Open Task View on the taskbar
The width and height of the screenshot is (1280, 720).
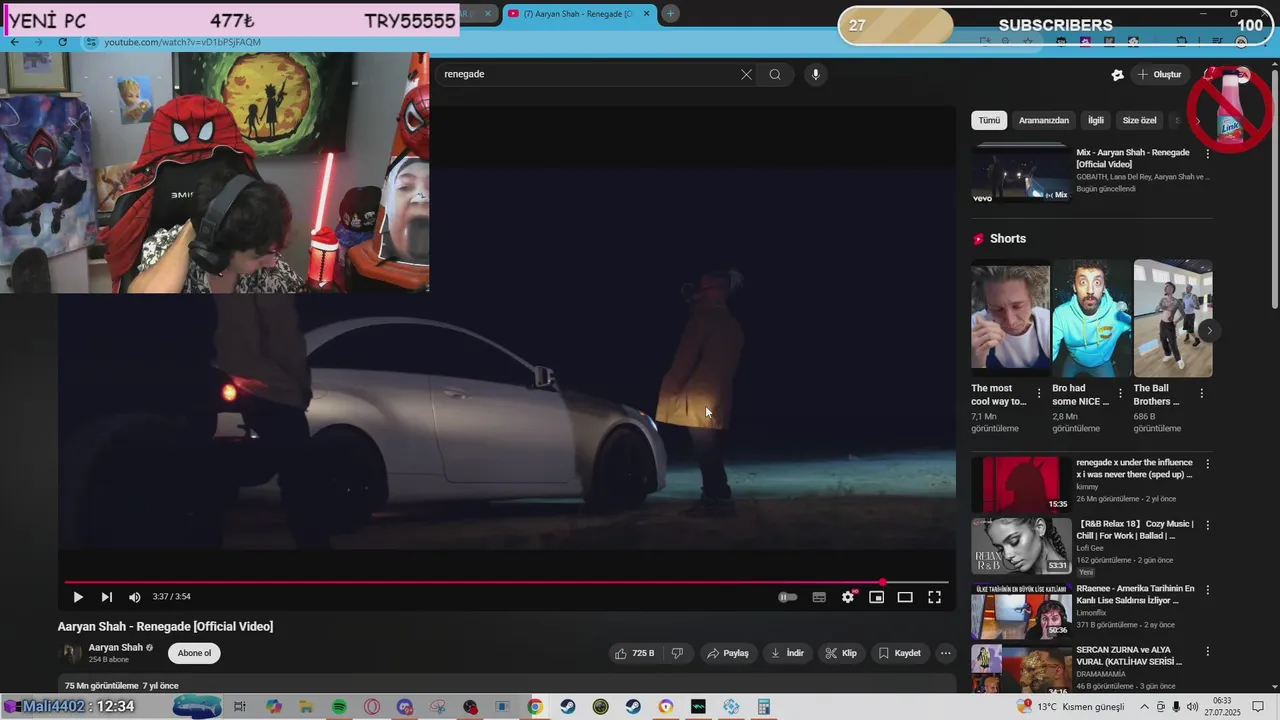click(x=240, y=707)
